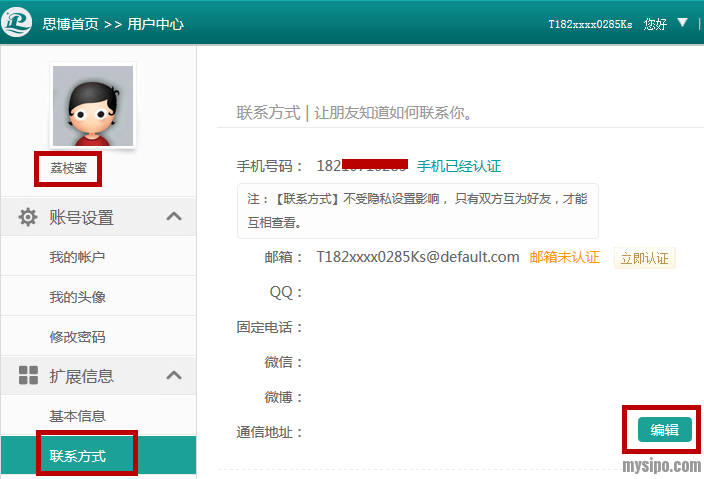The image size is (704, 479).
Task: Open the 您好 dropdown arrow
Action: pyautogui.click(x=682, y=22)
